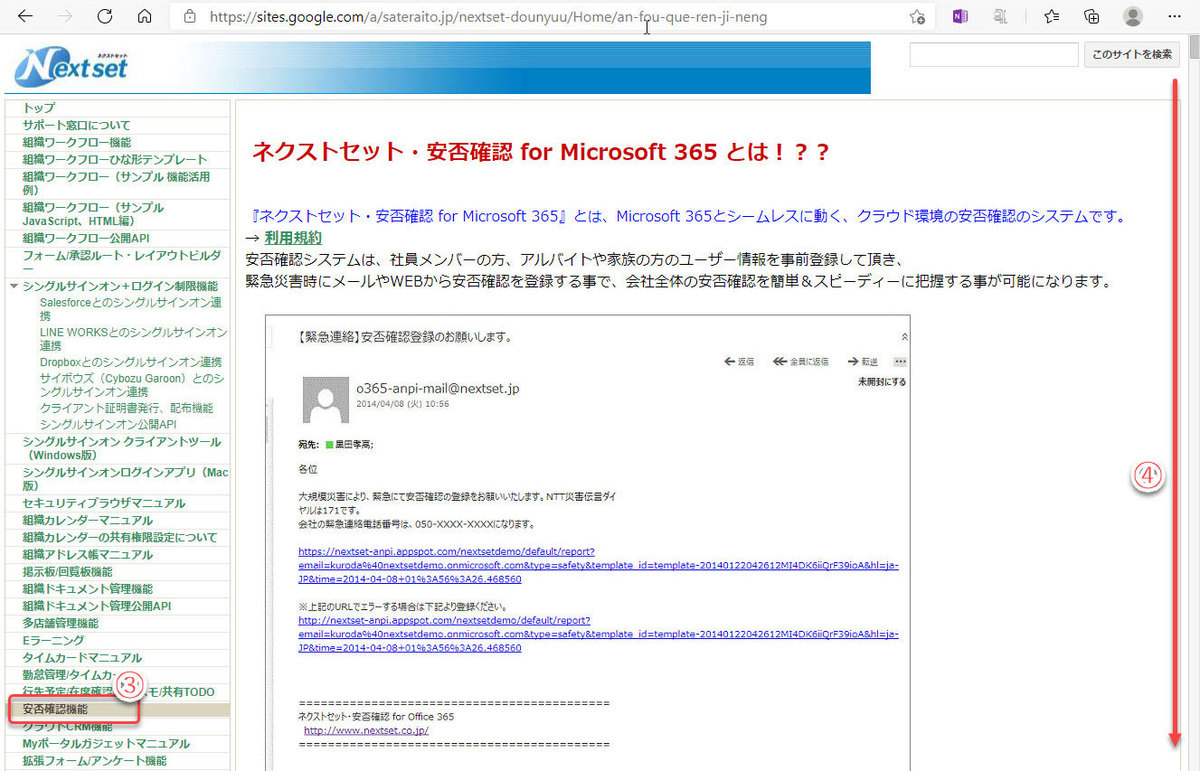Screen dimensions: 1200x771
Task: Open the 組織カレンダーマニュアル sidebar page
Action: click(88, 520)
